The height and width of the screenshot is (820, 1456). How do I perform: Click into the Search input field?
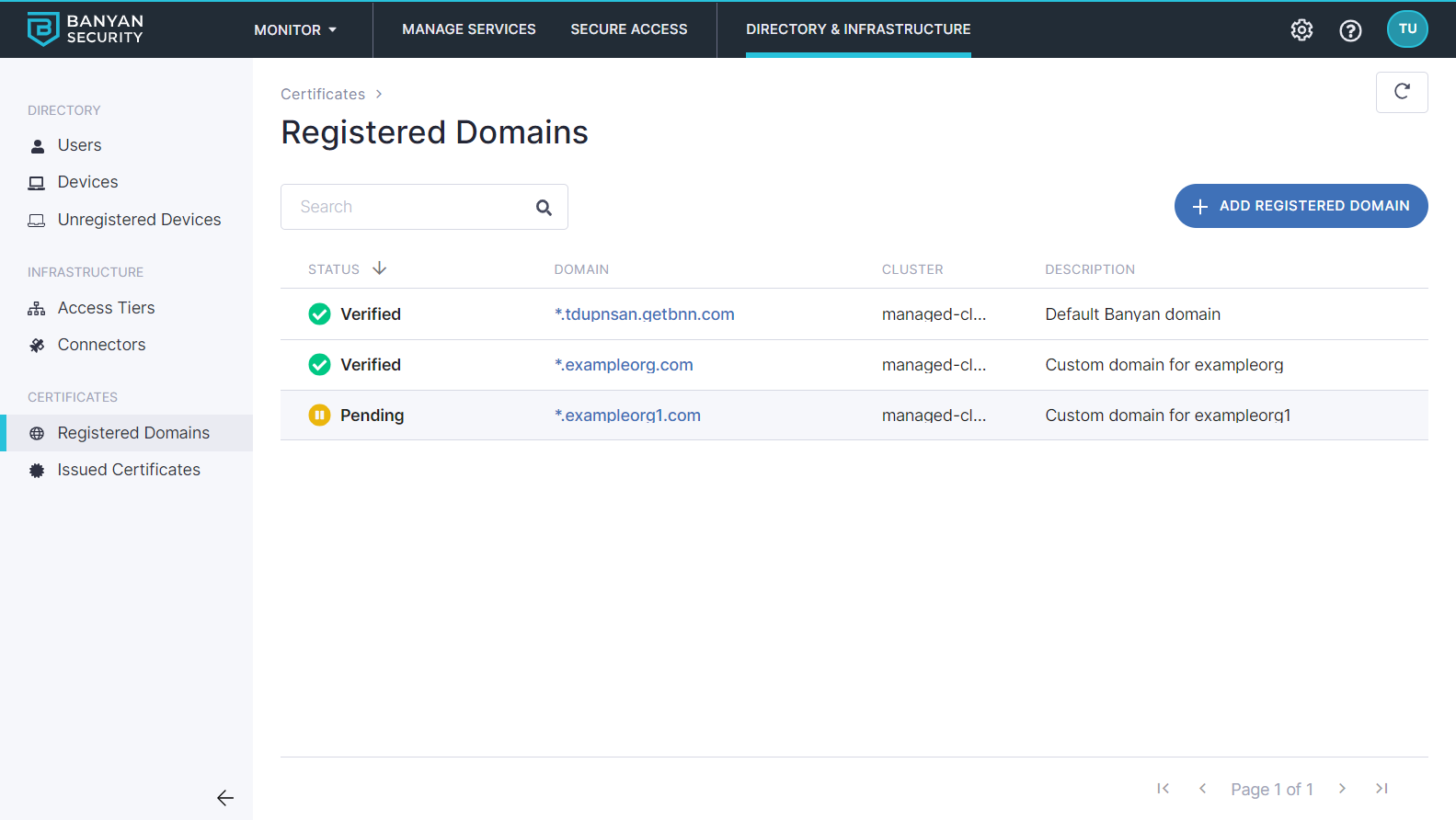[409, 207]
